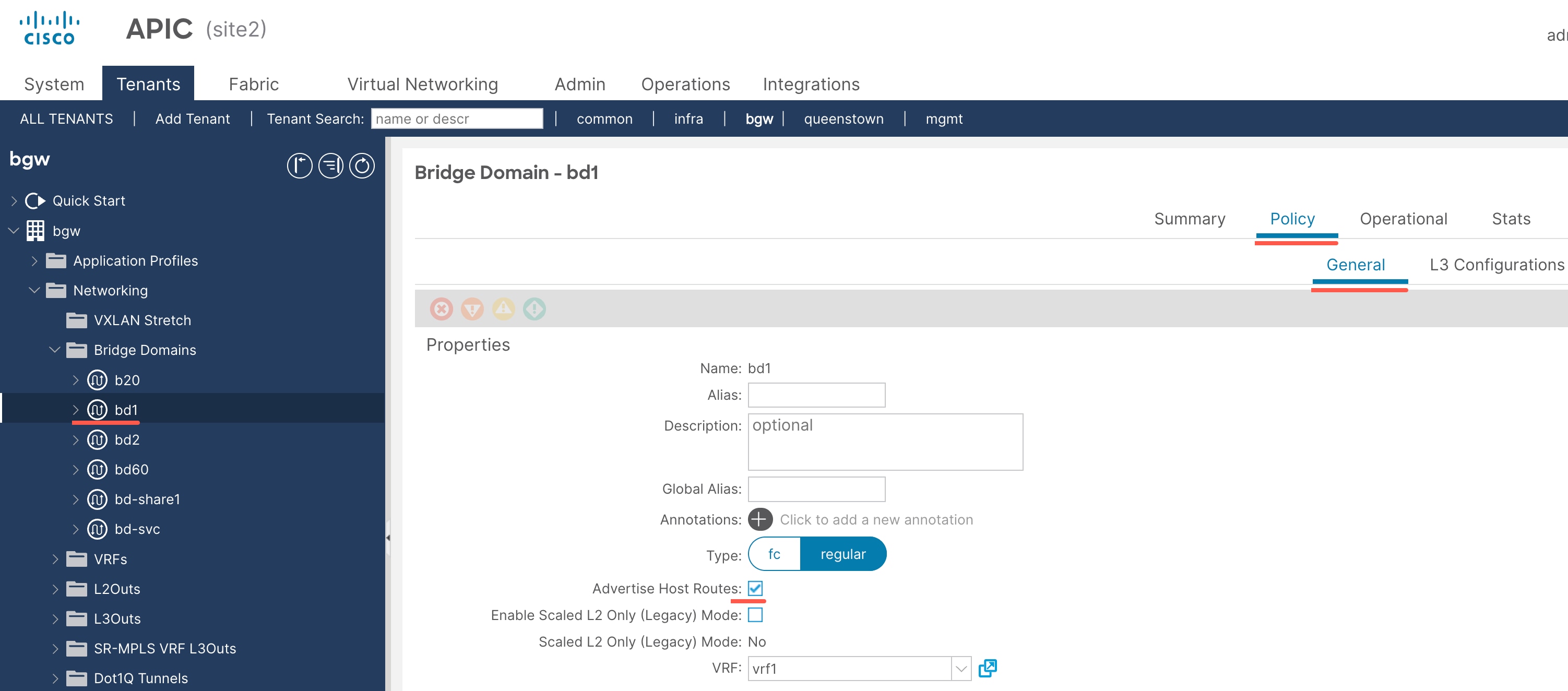Expand the b20 bridge domain node

(x=76, y=380)
